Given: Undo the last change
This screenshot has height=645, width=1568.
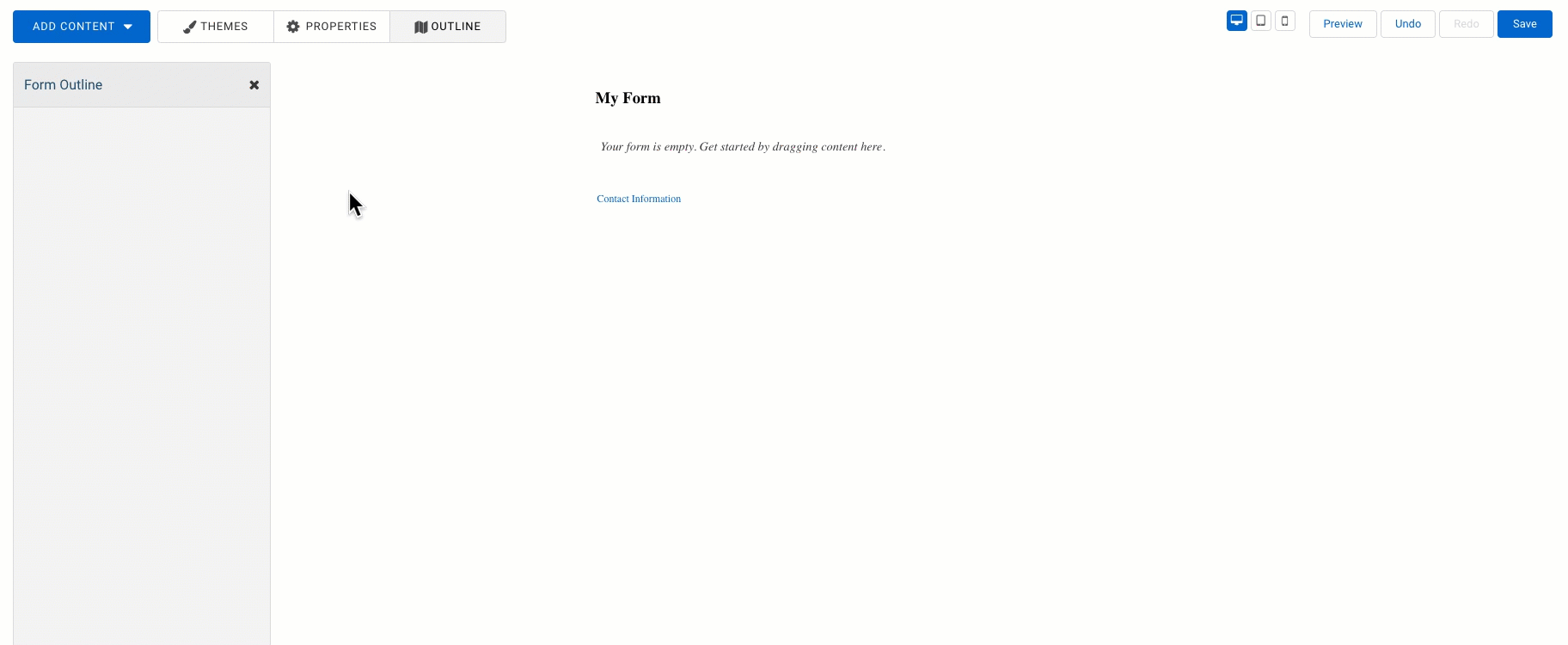Looking at the screenshot, I should tap(1408, 24).
